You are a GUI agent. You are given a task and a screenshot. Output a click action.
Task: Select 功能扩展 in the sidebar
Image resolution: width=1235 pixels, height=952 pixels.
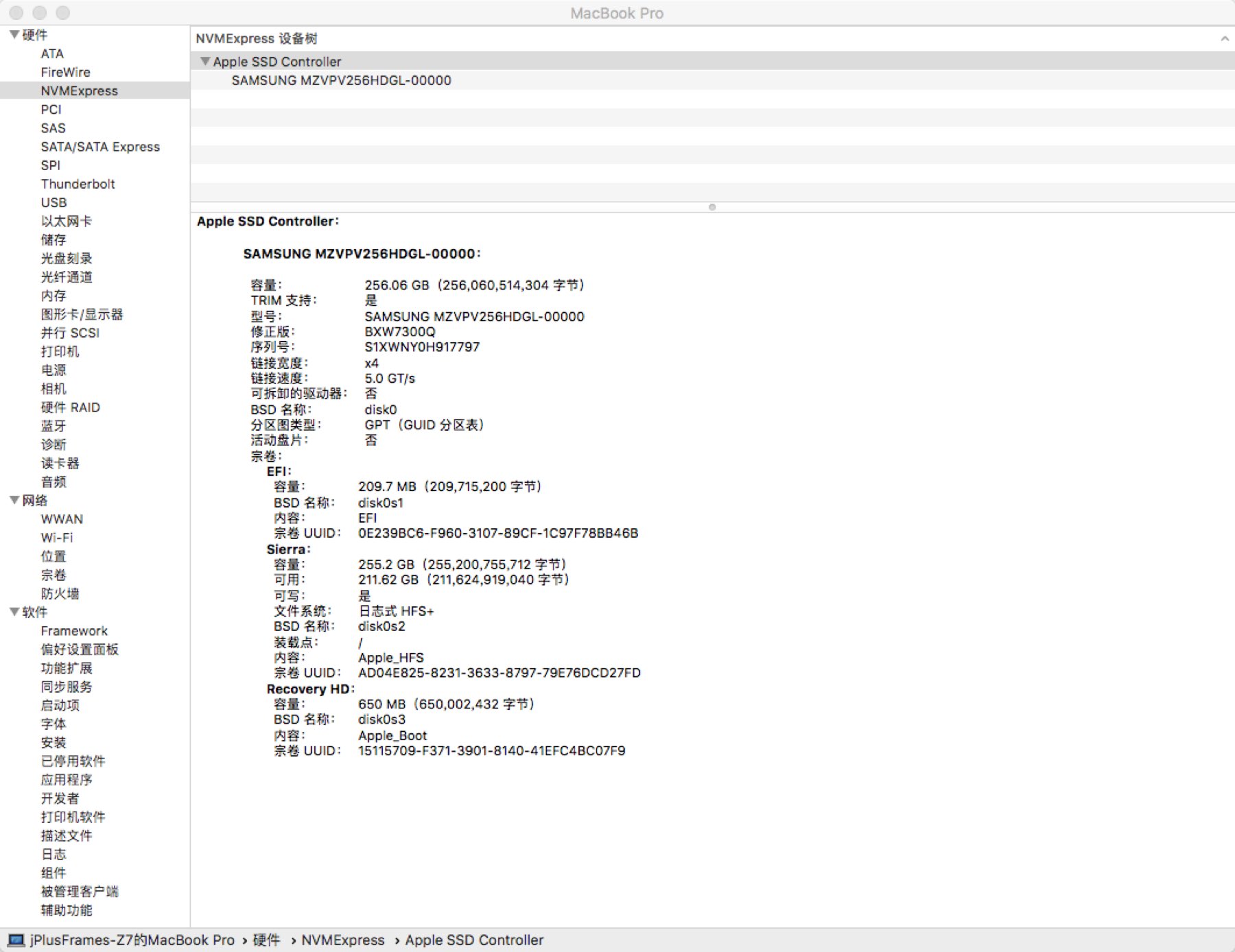tap(66, 668)
